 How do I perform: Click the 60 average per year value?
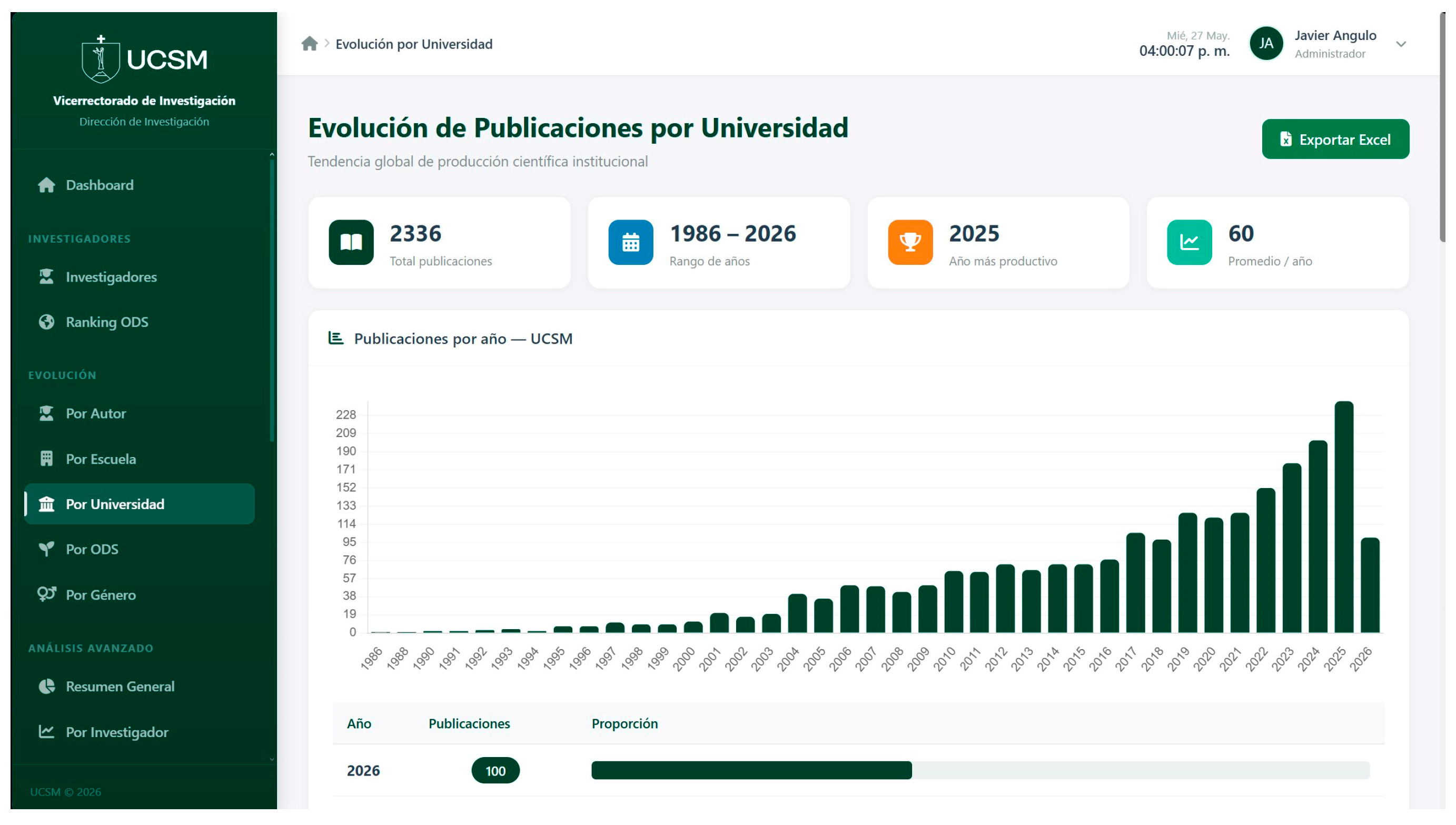click(1241, 233)
